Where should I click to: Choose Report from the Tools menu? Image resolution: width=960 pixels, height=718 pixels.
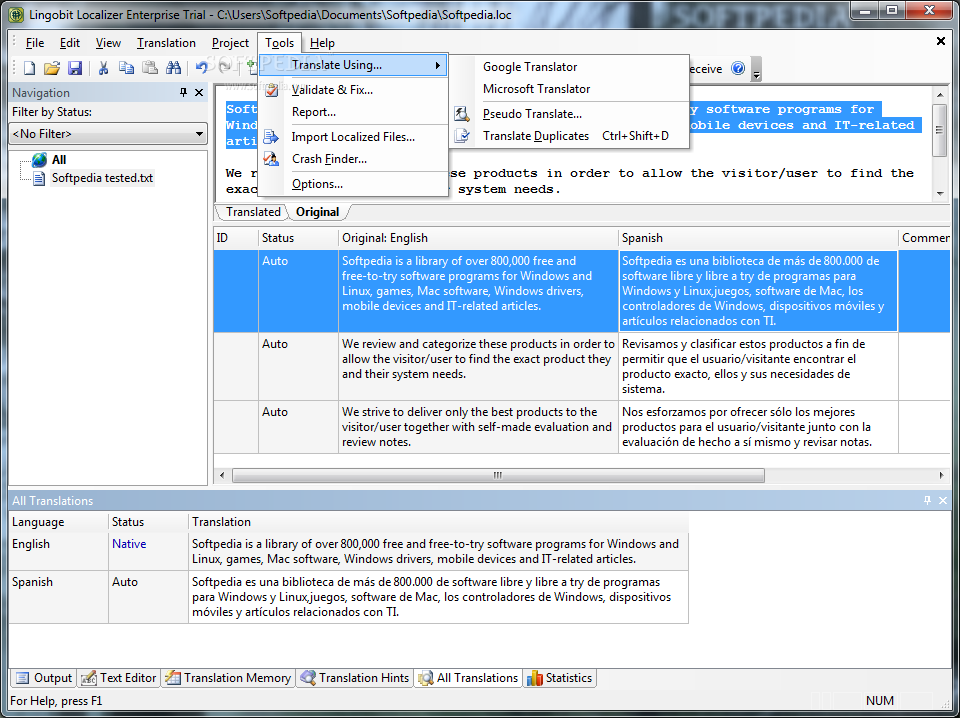(x=354, y=112)
